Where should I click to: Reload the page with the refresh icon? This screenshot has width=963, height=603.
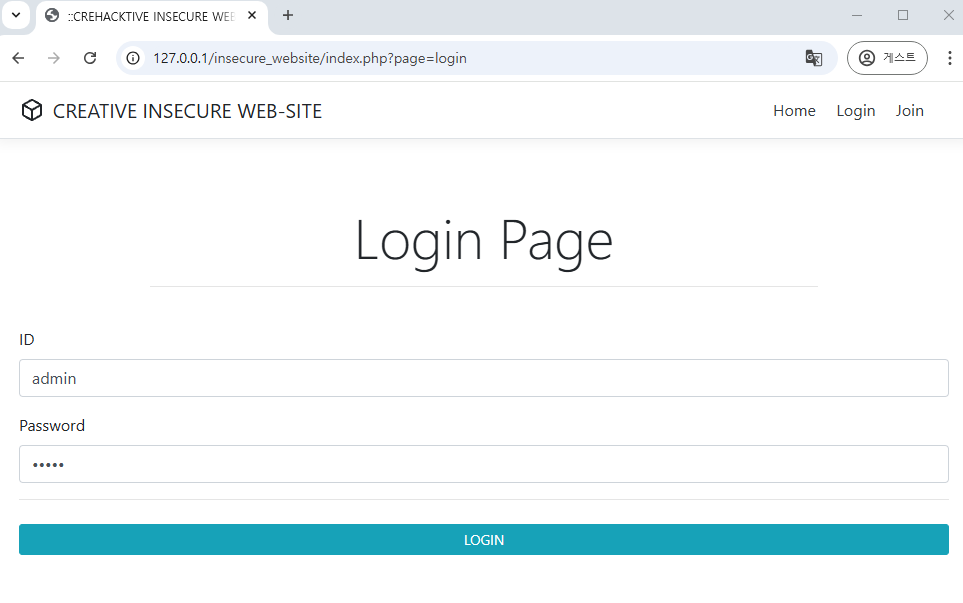pyautogui.click(x=90, y=58)
